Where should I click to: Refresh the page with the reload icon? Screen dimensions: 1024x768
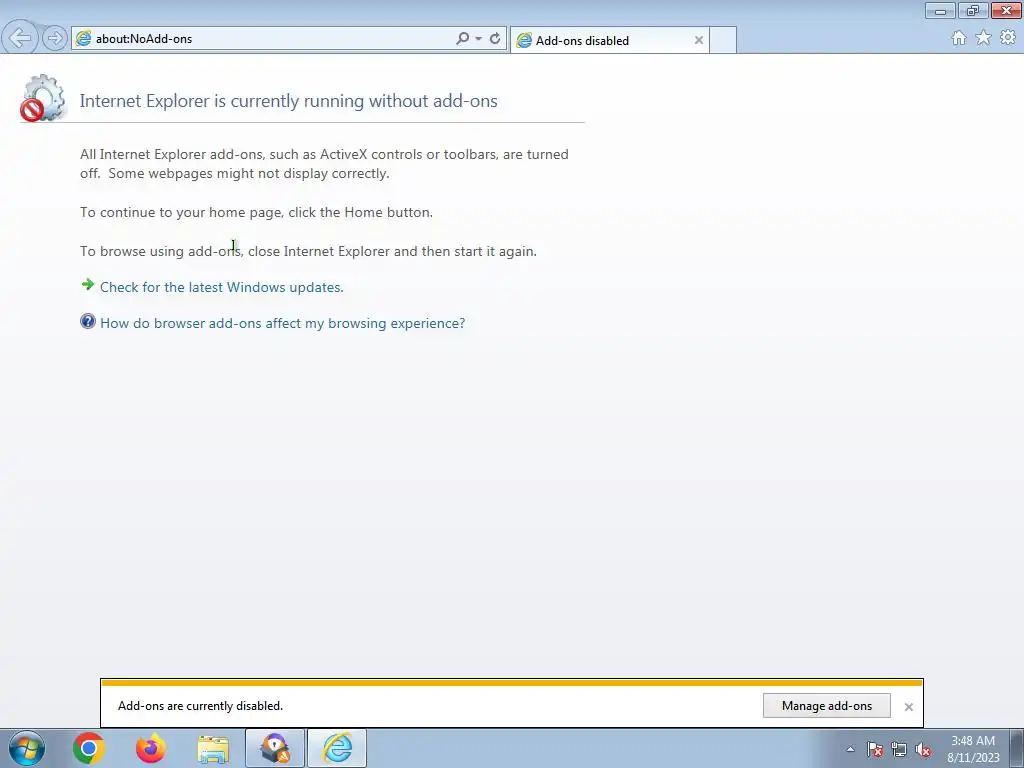click(495, 39)
